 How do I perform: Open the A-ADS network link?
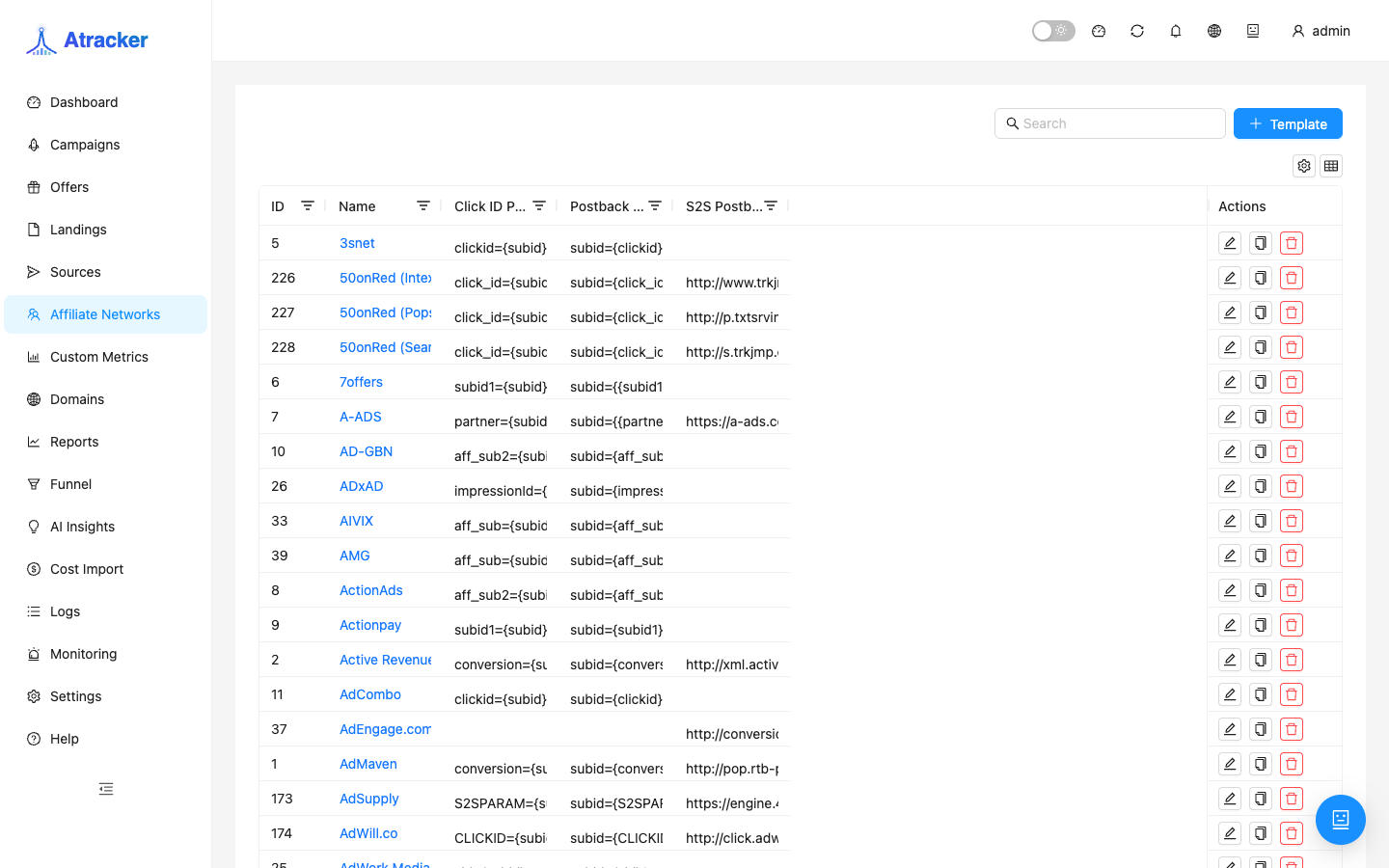tap(361, 417)
